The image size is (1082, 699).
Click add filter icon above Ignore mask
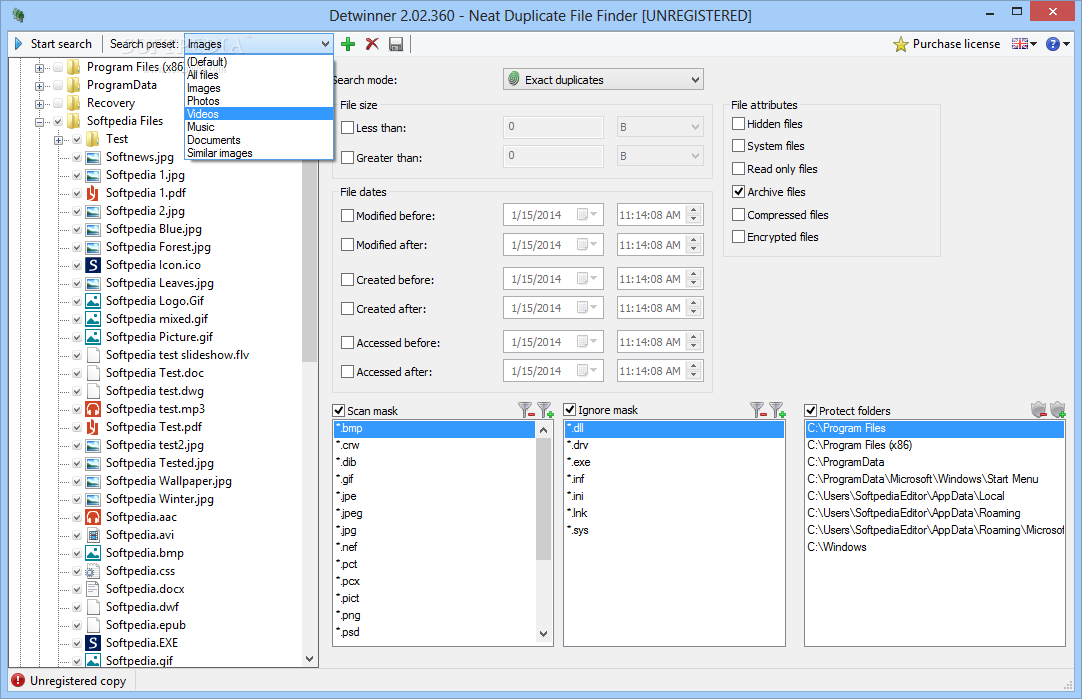coord(777,411)
